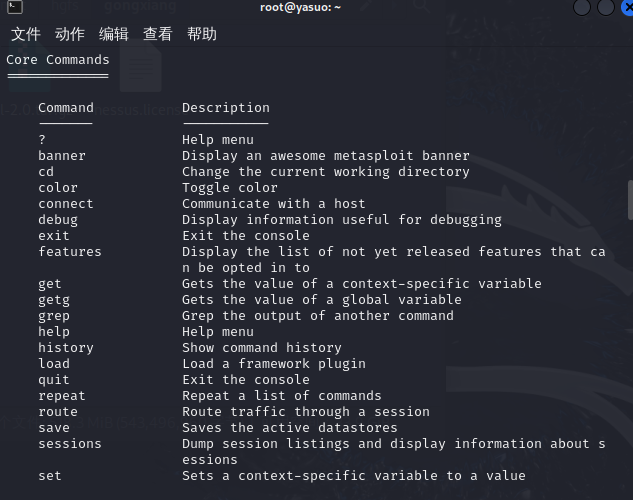Maximize the root@yasuo terminal window
The width and height of the screenshot is (633, 500).
point(605,8)
